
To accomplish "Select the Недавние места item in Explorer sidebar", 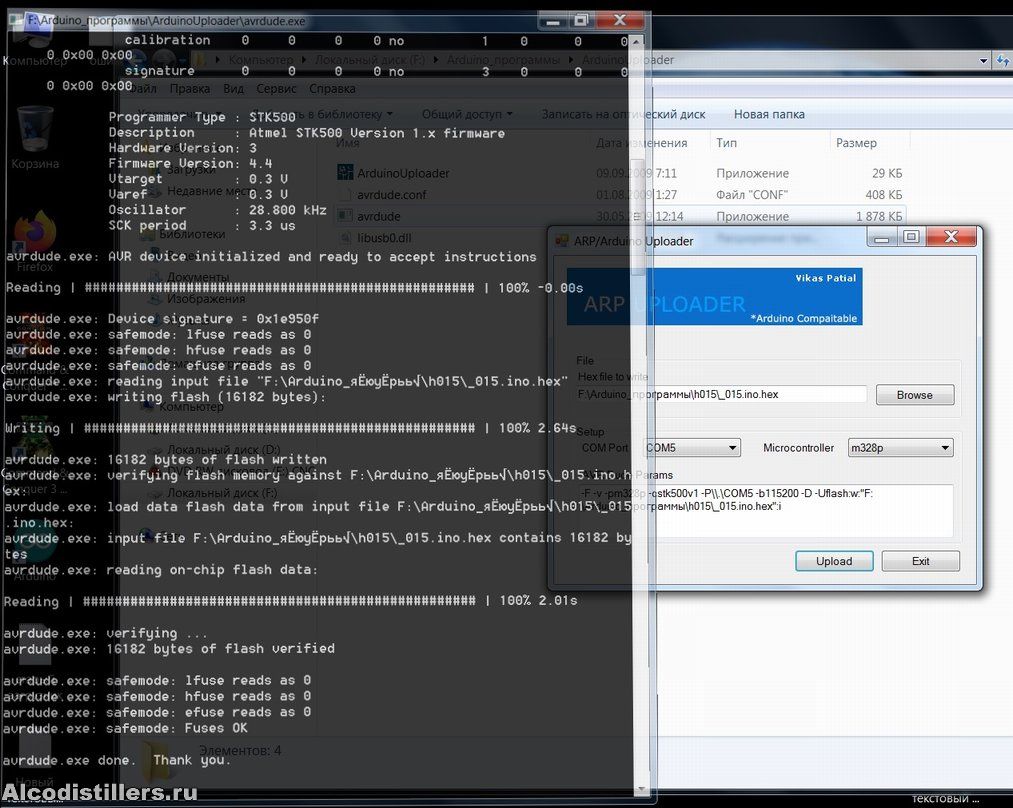I will click(x=210, y=191).
